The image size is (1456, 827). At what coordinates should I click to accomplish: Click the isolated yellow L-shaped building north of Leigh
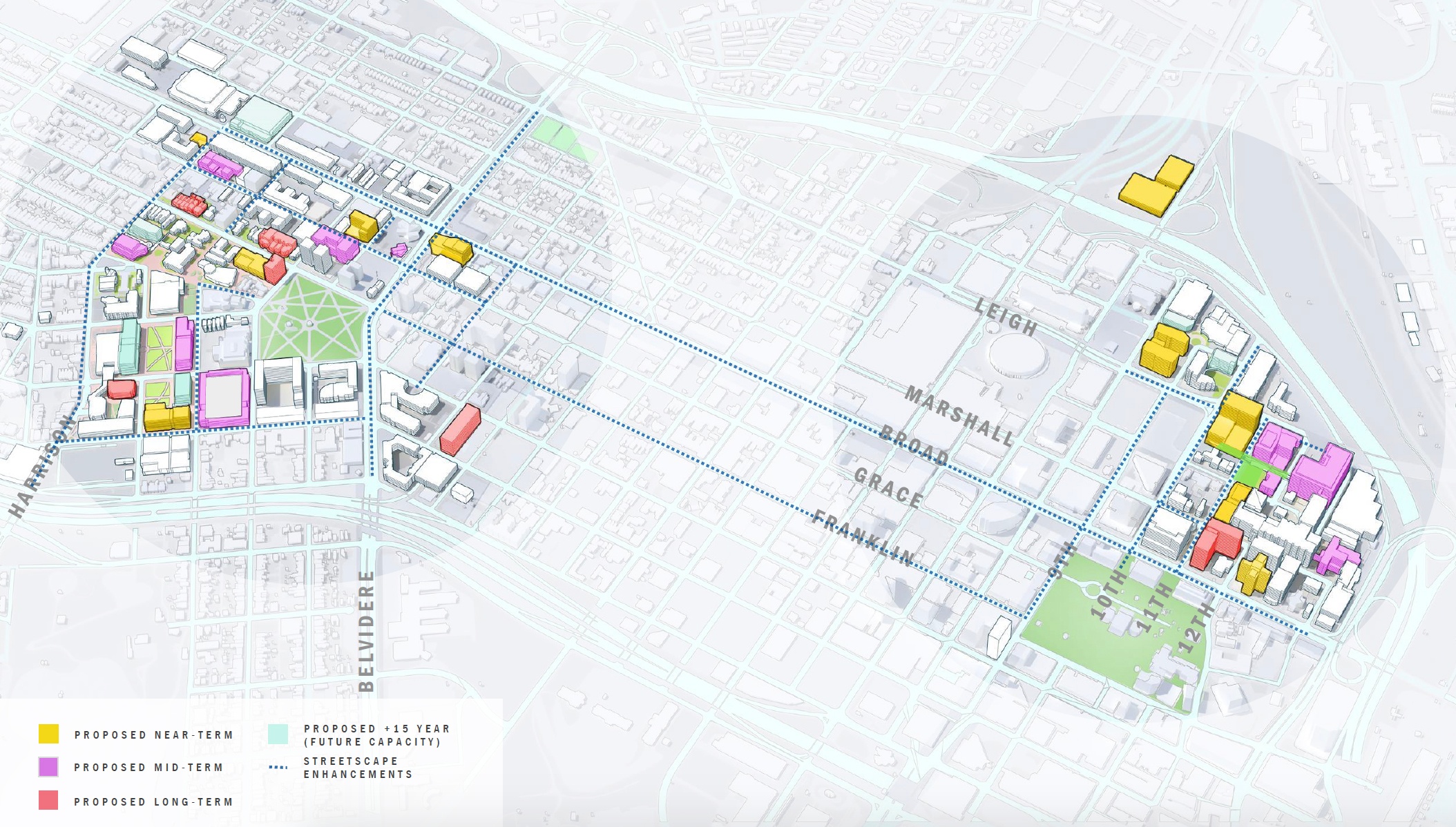[1156, 186]
